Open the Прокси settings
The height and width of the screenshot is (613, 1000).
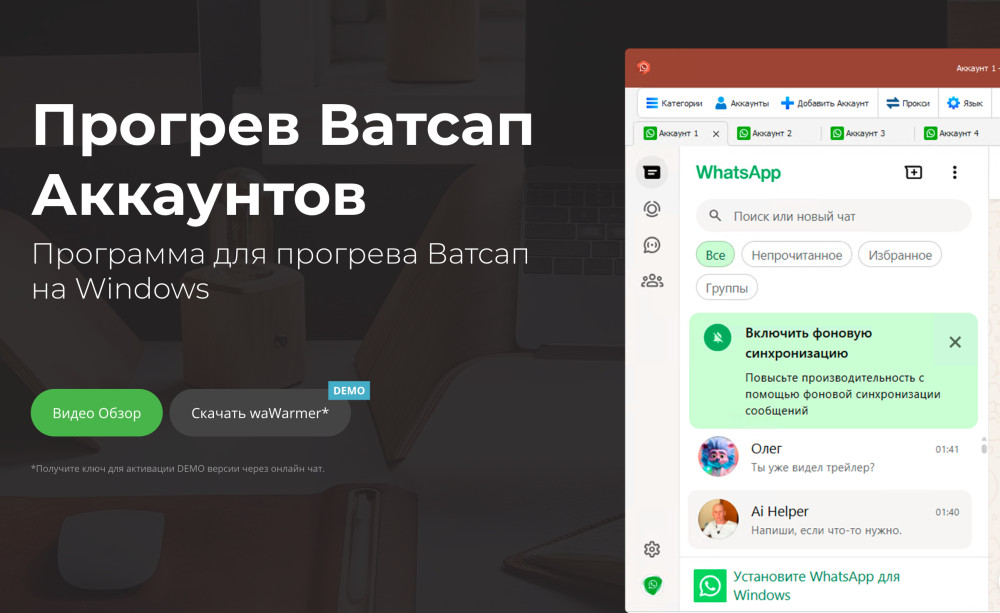tap(908, 103)
